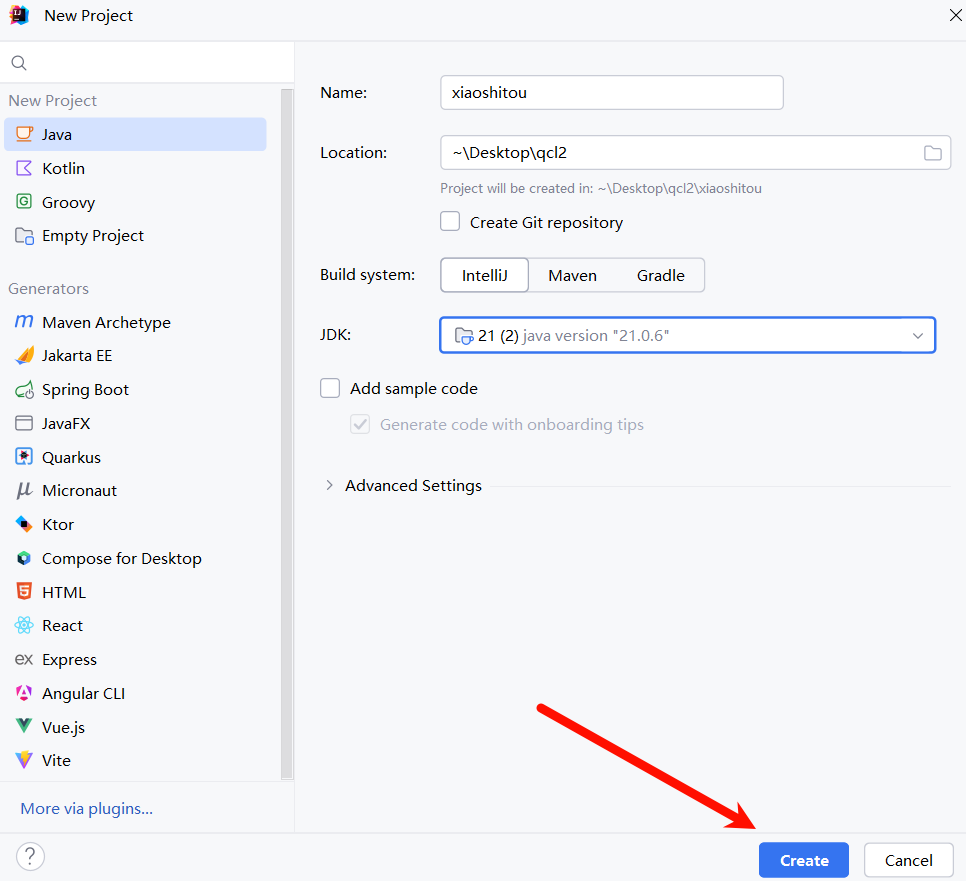Click the project type search field

147,62
